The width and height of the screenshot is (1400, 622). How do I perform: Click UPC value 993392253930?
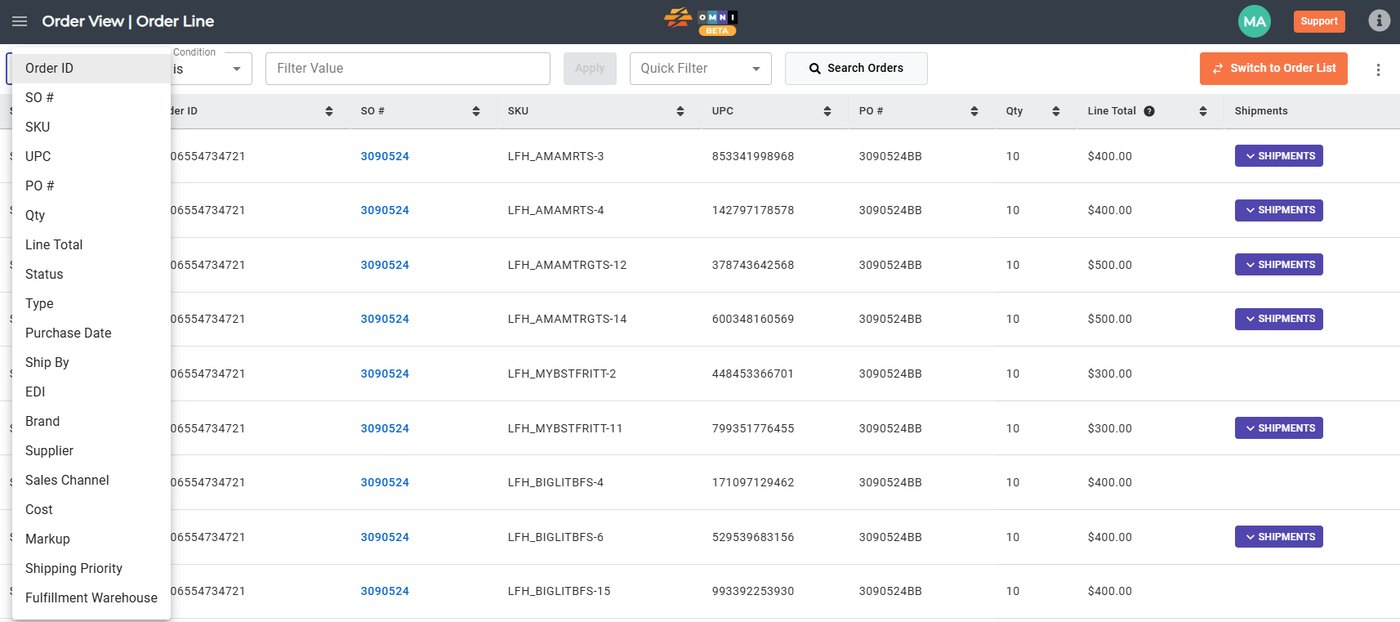click(753, 591)
